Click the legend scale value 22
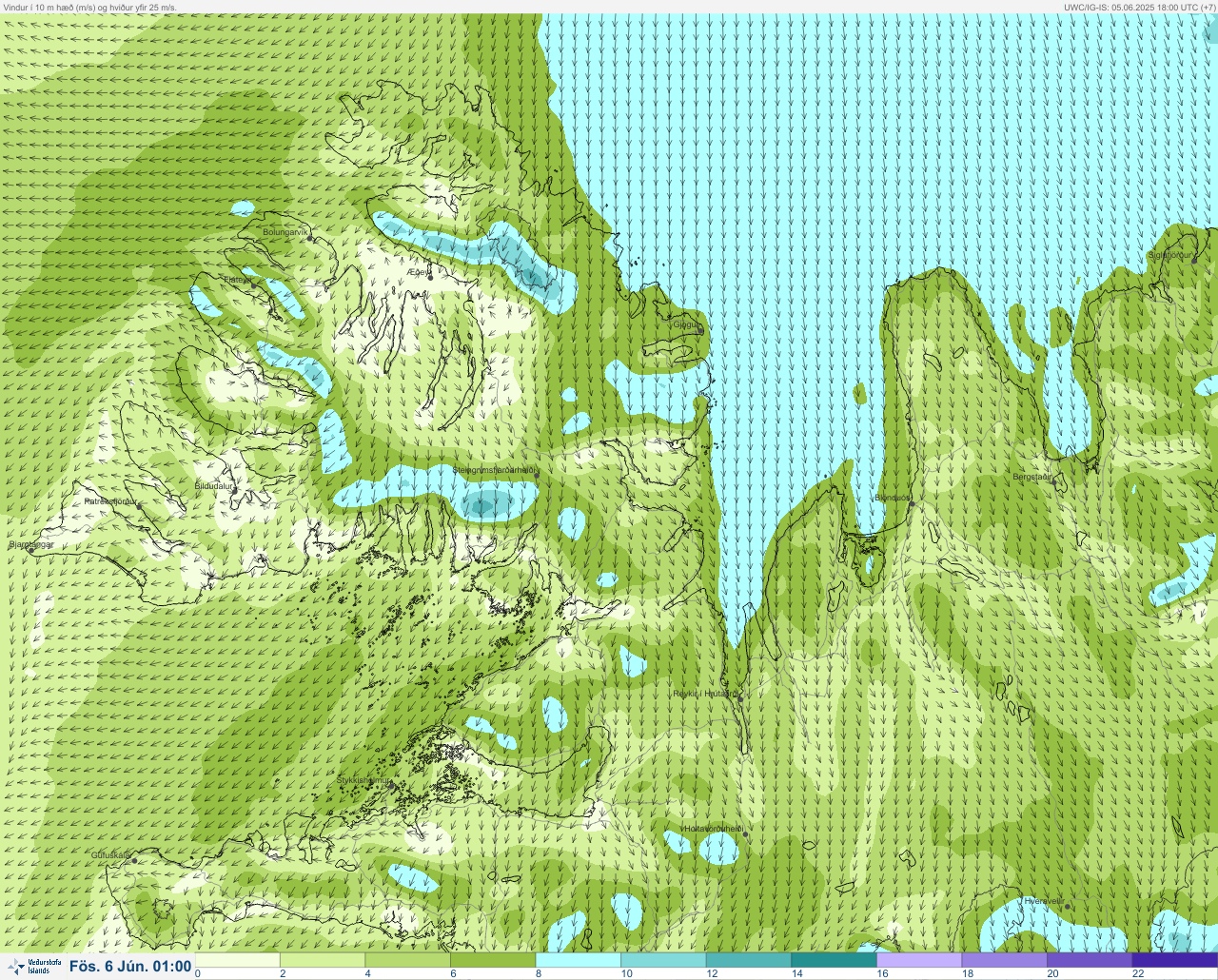Screen dimensions: 1218x980 tap(1138, 973)
